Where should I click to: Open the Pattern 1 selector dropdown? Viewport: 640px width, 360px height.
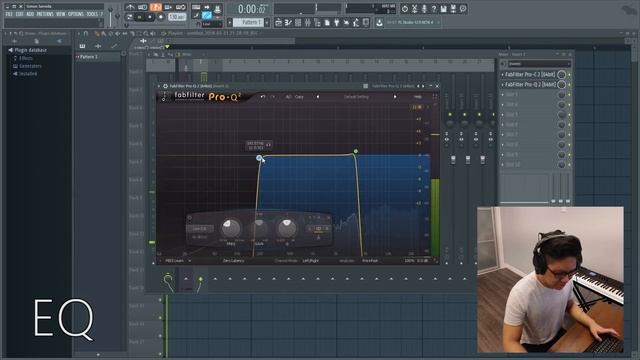tap(249, 22)
